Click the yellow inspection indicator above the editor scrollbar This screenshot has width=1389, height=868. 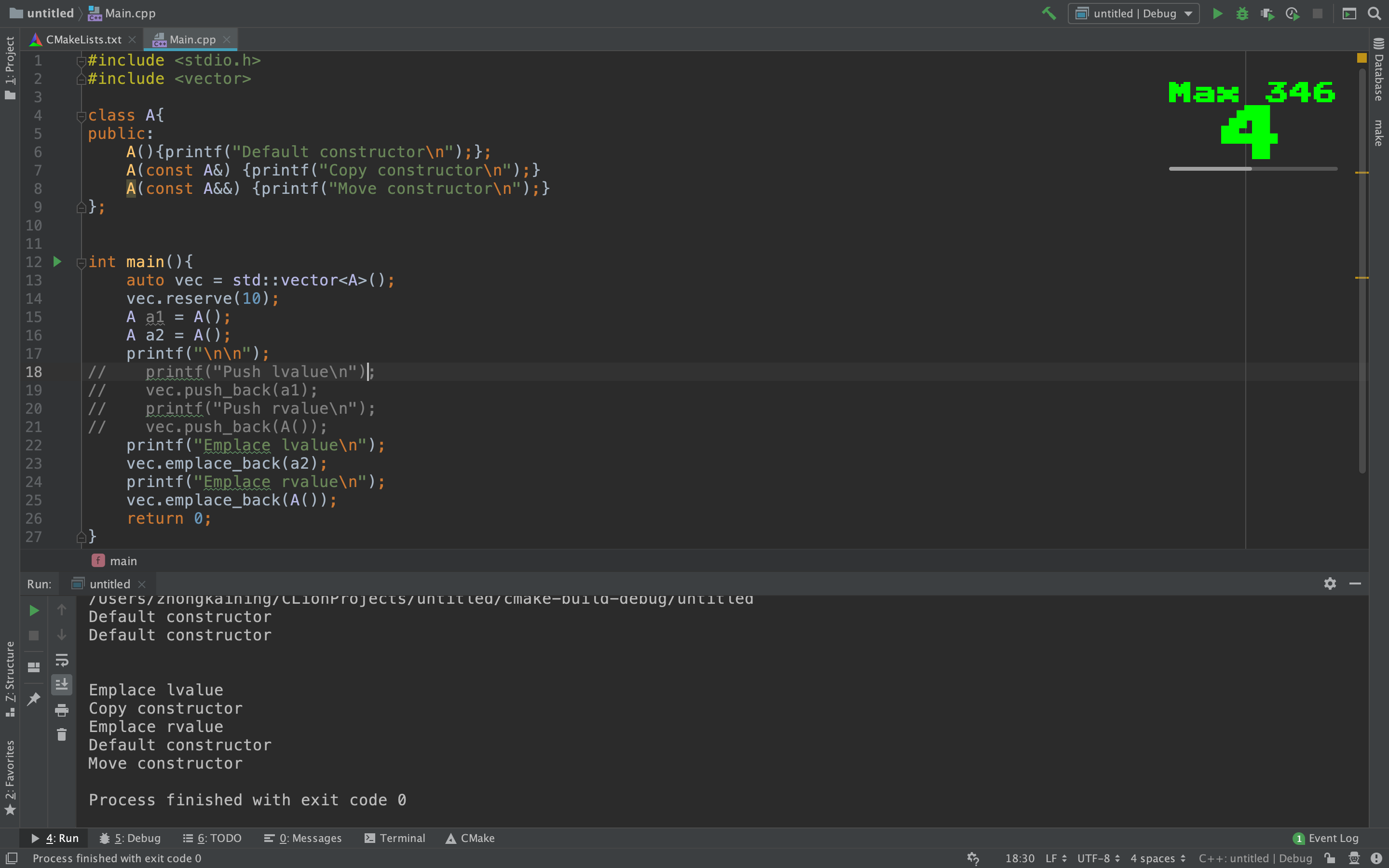1362,58
